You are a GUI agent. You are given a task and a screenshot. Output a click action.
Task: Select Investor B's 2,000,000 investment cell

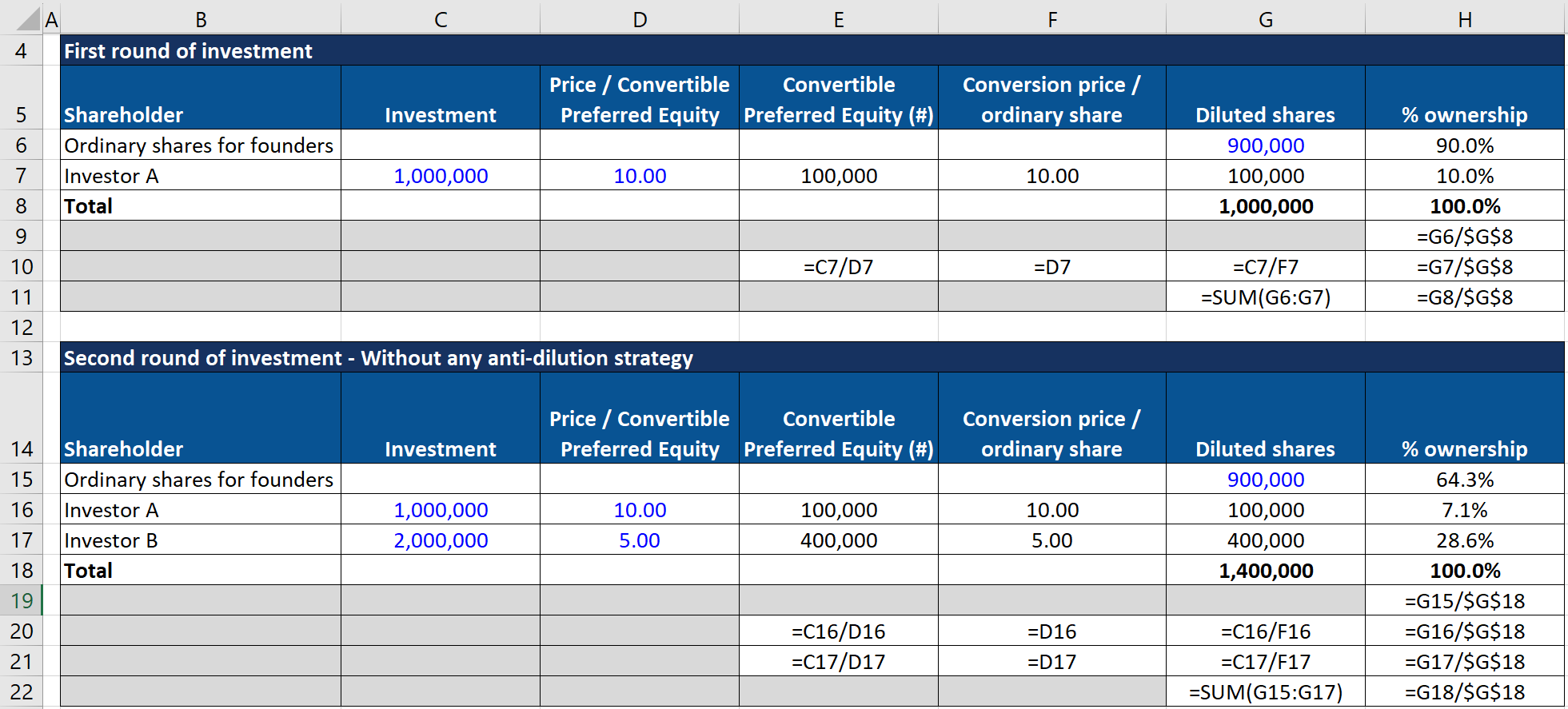441,540
